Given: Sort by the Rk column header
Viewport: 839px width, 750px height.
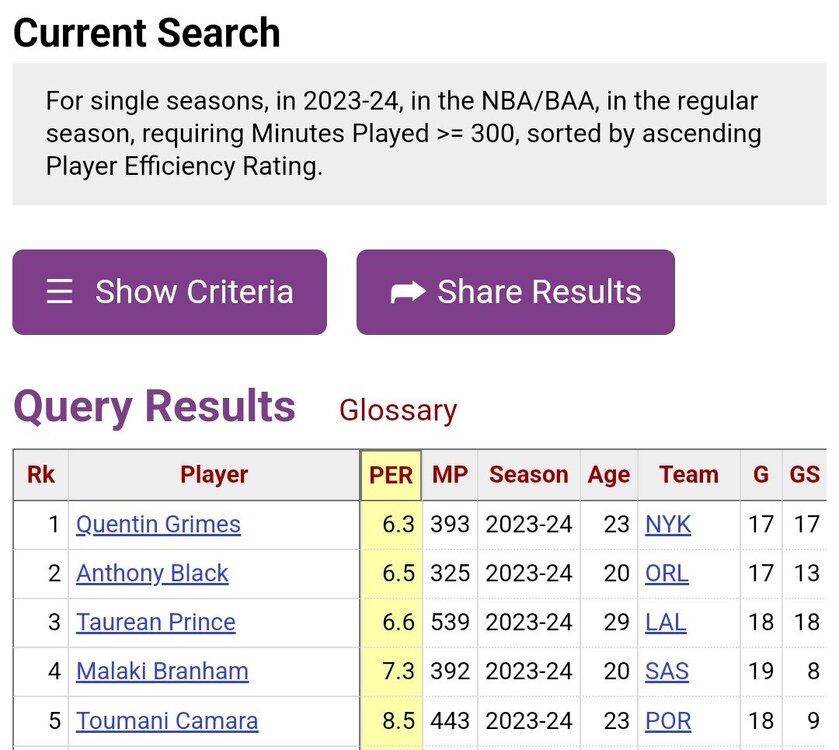Looking at the screenshot, I should (x=41, y=475).
